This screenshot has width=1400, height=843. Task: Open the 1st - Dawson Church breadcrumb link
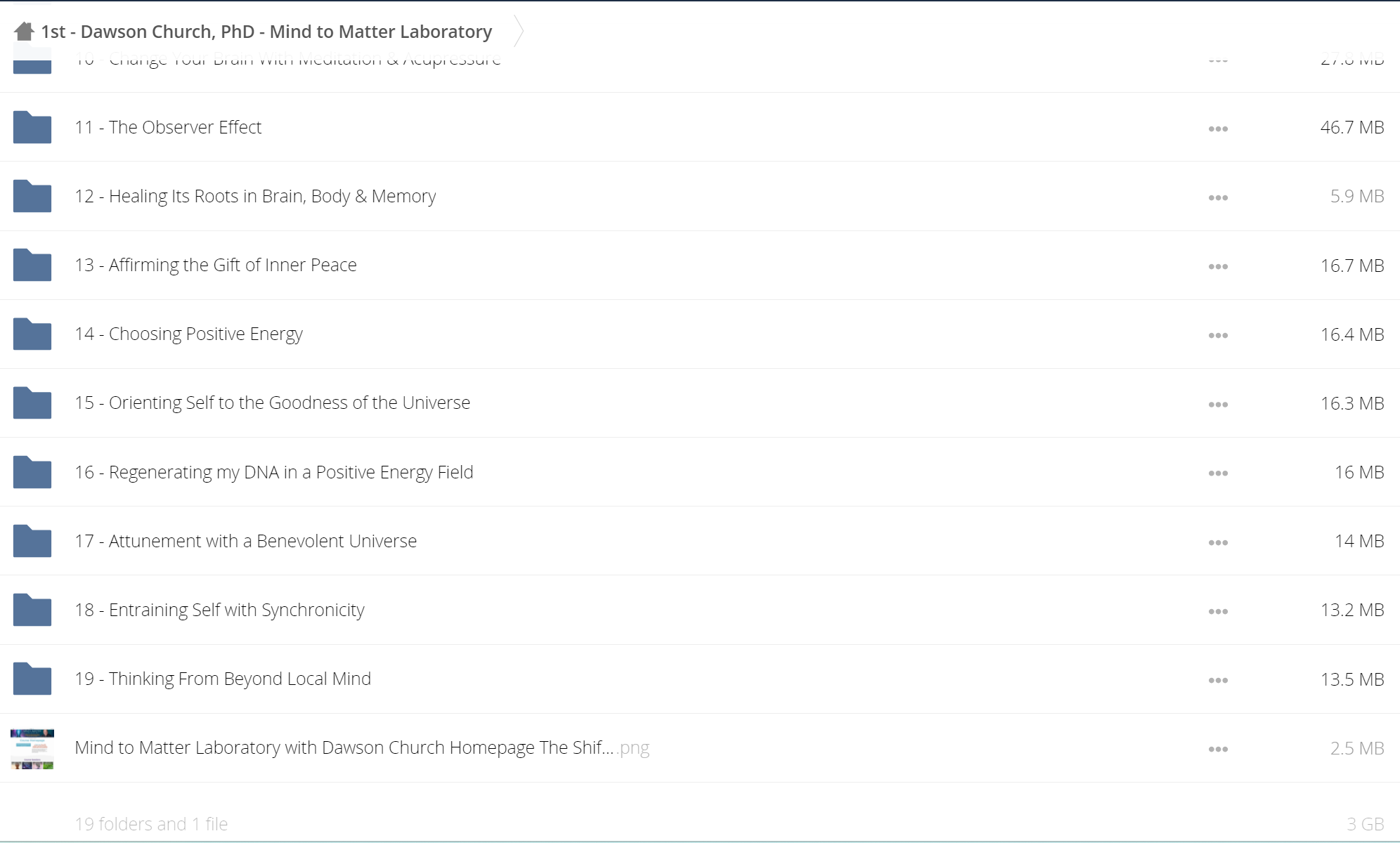pyautogui.click(x=266, y=32)
